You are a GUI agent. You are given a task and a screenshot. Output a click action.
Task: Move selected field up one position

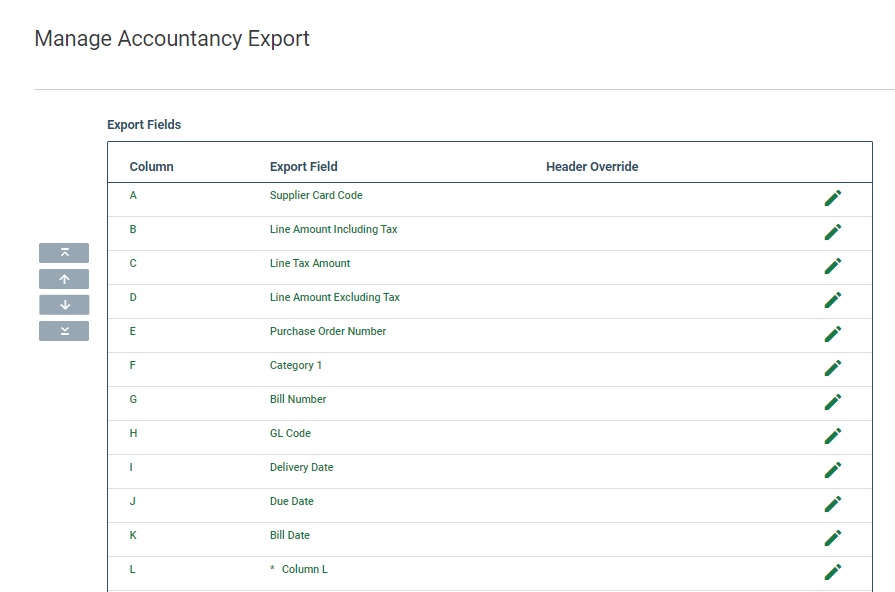(x=64, y=279)
